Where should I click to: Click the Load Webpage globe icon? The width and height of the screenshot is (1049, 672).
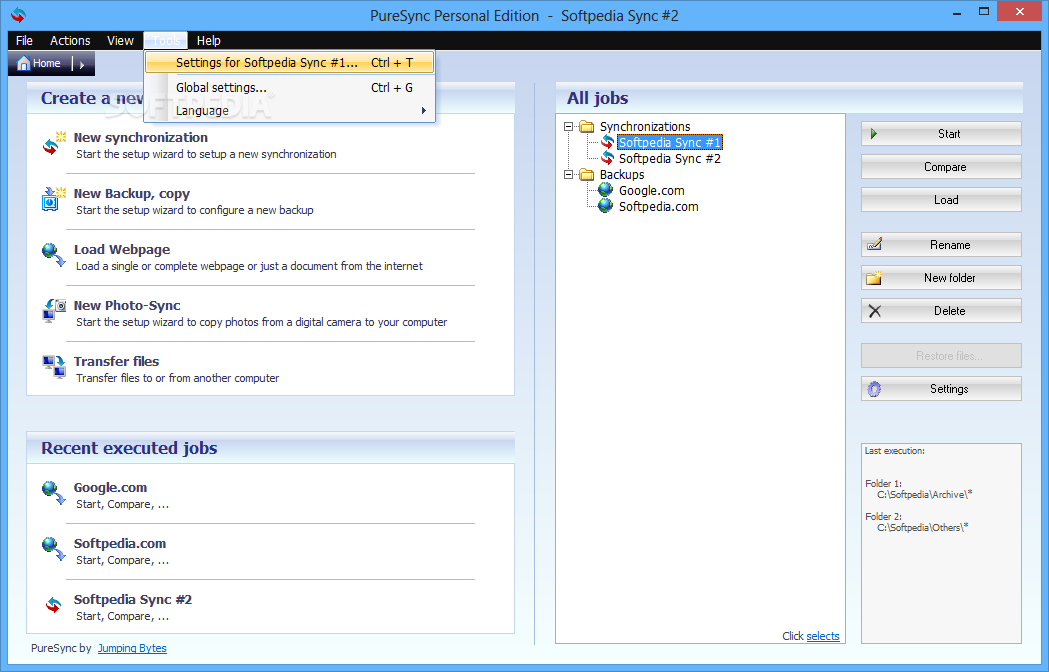[54, 254]
